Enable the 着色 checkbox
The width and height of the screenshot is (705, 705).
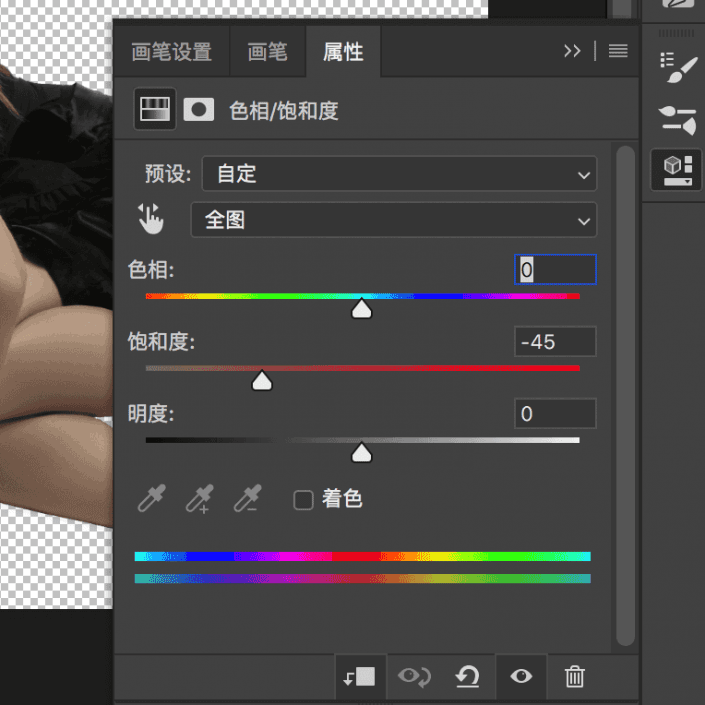[x=303, y=500]
